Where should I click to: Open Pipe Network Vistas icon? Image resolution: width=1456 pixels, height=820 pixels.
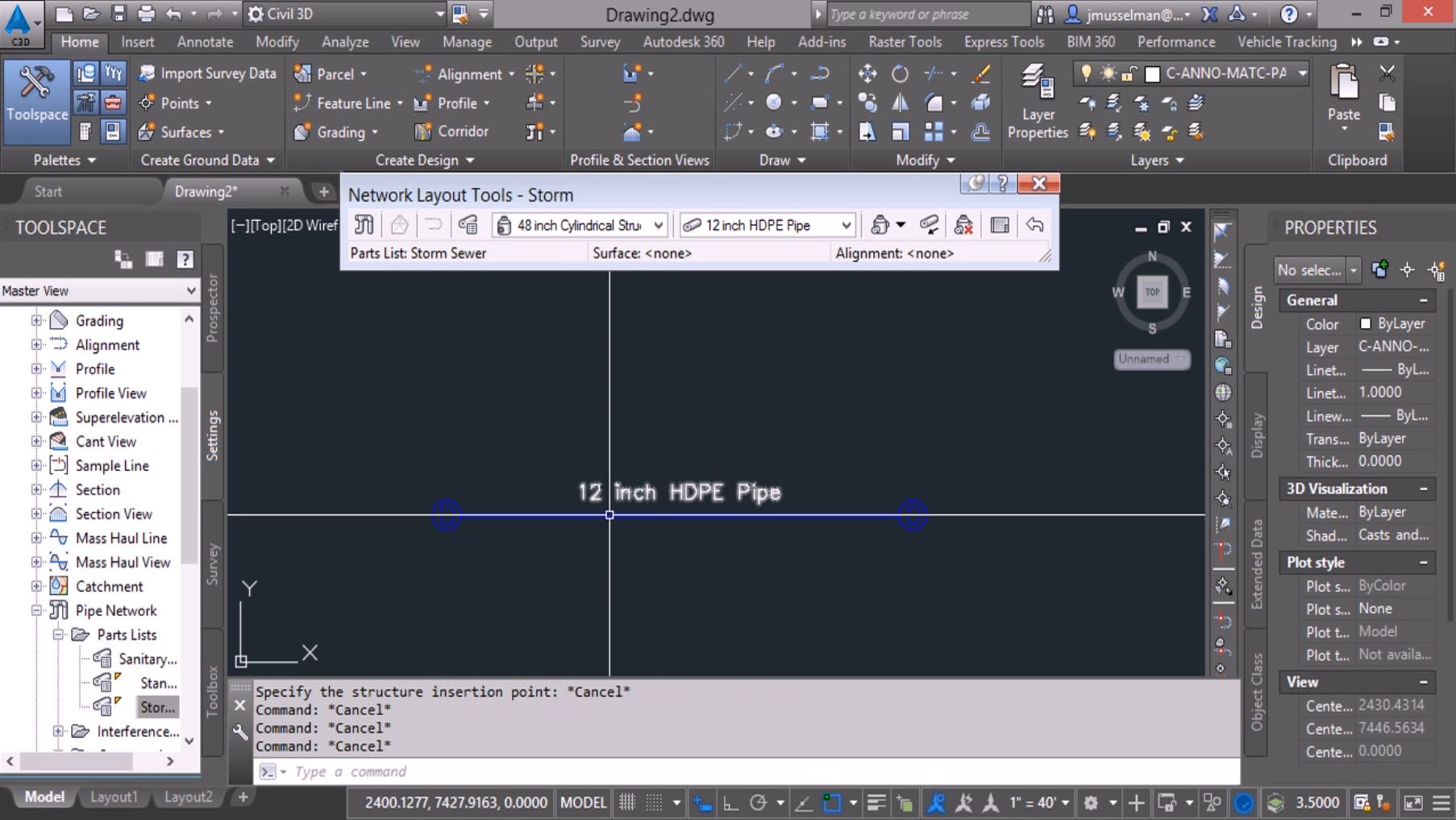tap(1000, 225)
